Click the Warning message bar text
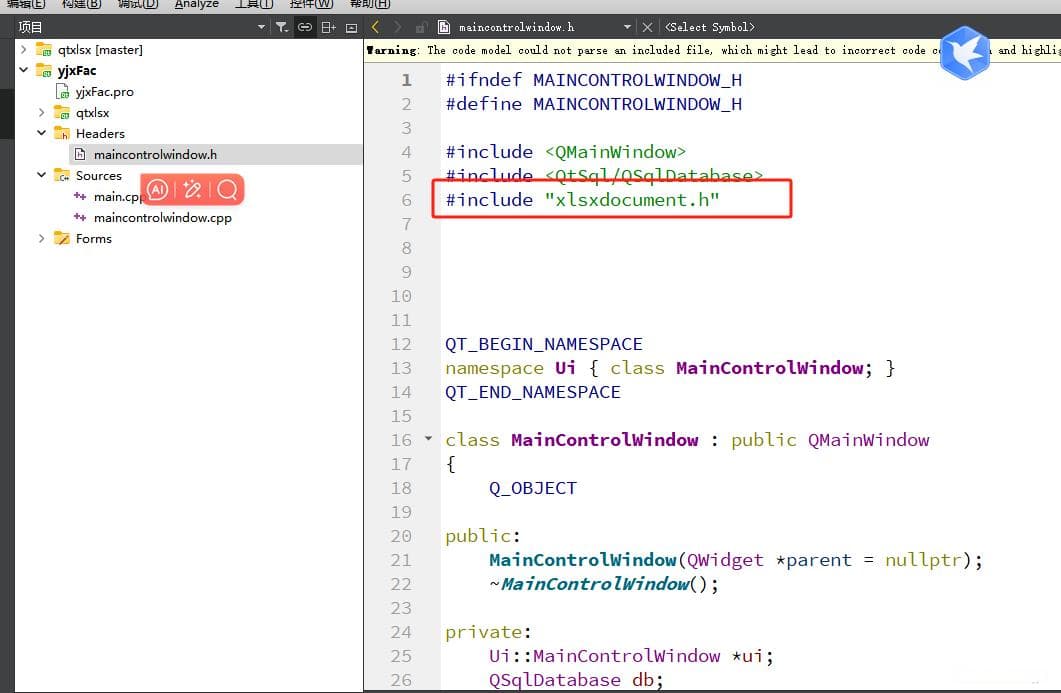Image resolution: width=1061 pixels, height=693 pixels. coord(712,50)
